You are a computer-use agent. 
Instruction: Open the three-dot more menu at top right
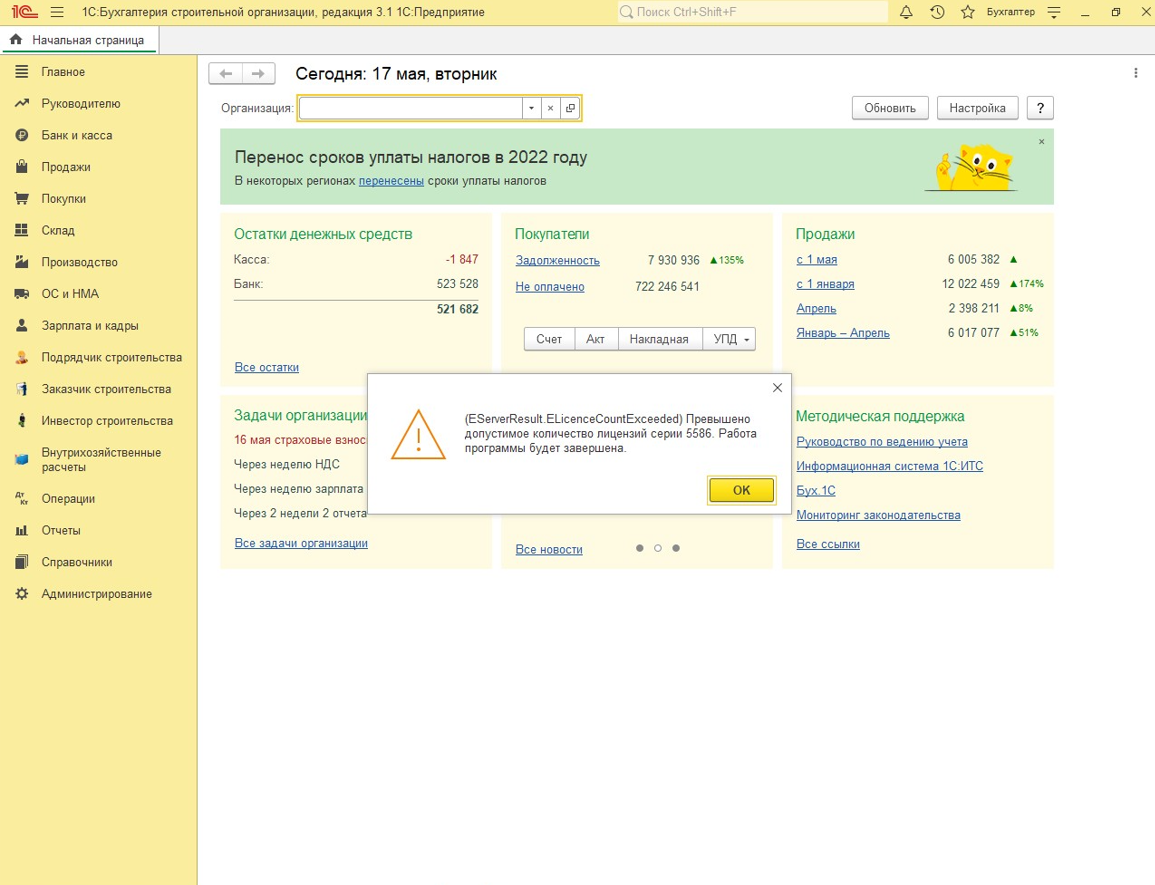click(x=1136, y=73)
